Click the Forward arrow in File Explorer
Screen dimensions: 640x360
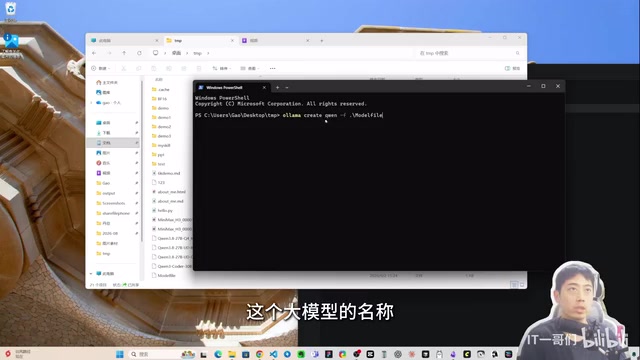click(x=109, y=53)
